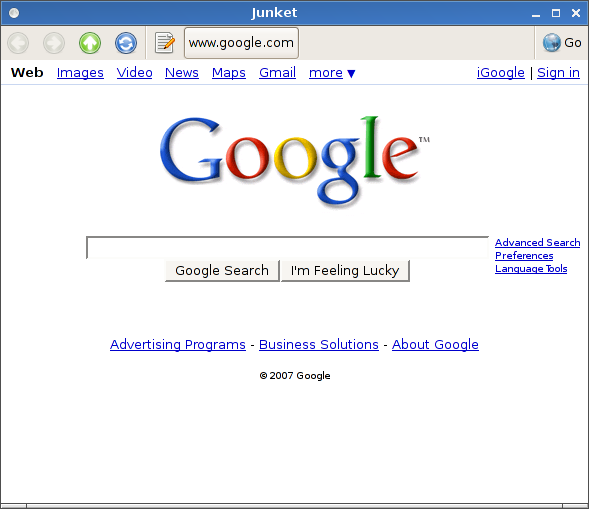Click the back arrow navigation icon
Screen dimensions: 589x509
coord(18,43)
